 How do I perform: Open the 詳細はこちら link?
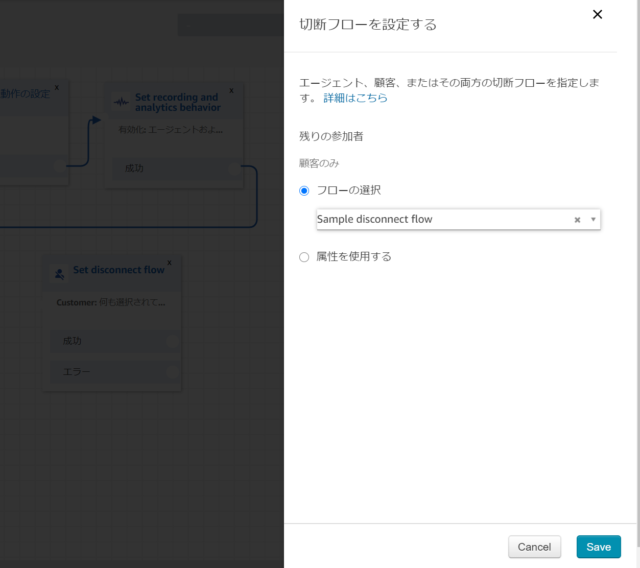(355, 98)
